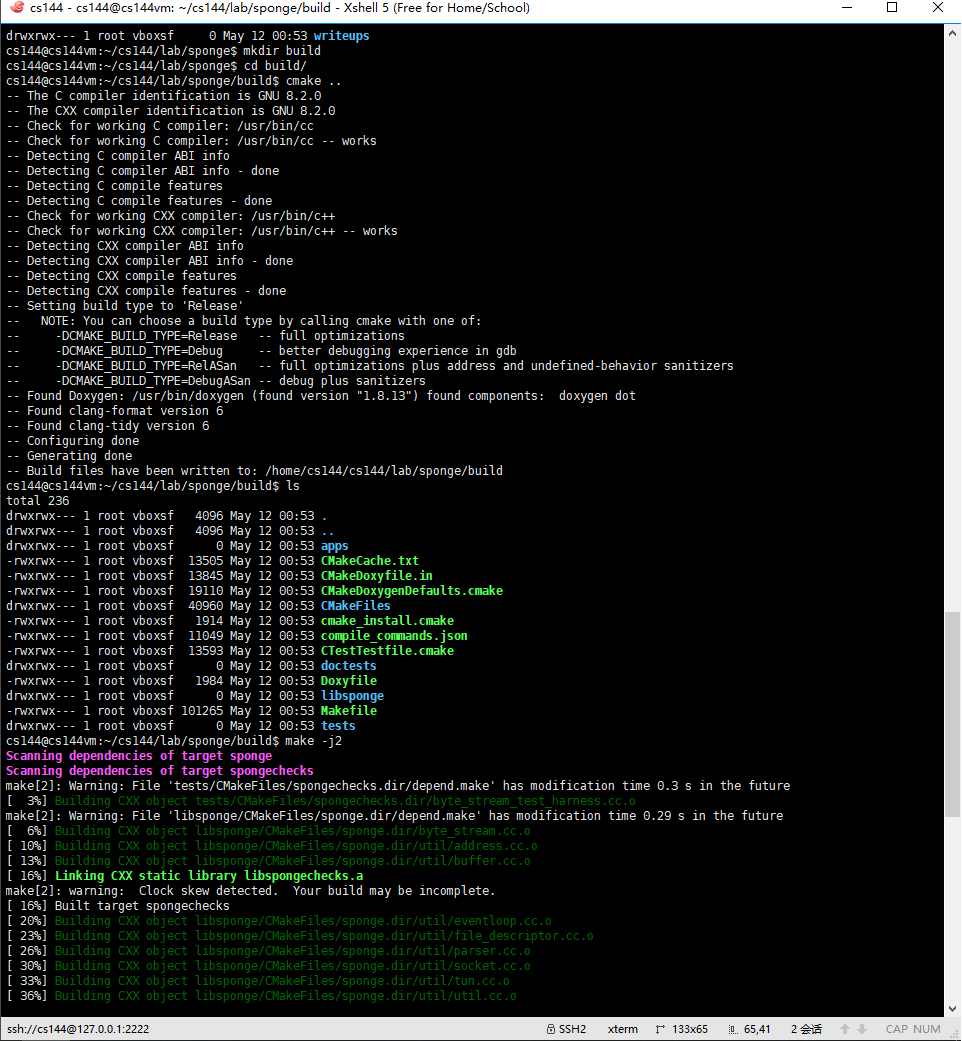Click the cursor position icon beside 65,41

pyautogui.click(x=732, y=1029)
